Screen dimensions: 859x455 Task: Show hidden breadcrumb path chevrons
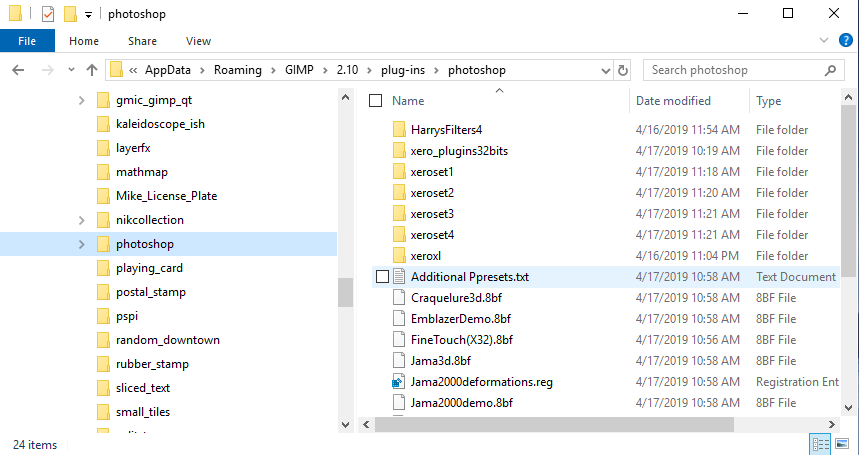133,70
